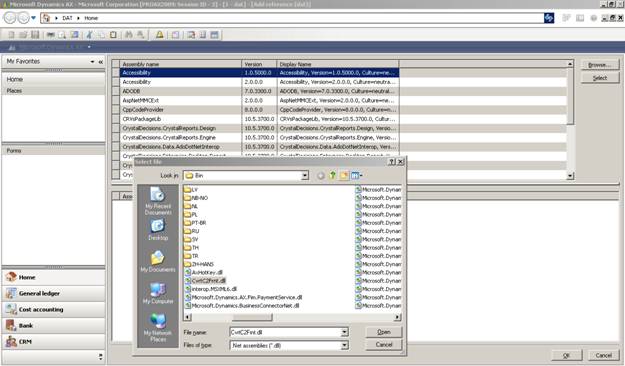This screenshot has height=366, width=625.
Task: Select the ADODB assembly row
Action: [259, 91]
